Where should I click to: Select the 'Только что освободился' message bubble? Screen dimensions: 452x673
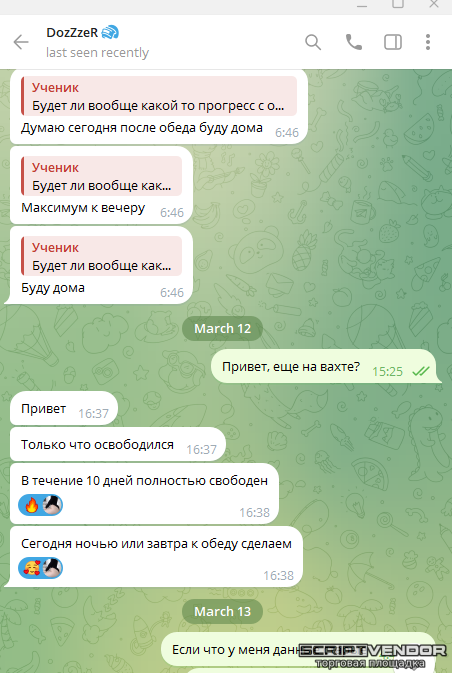coord(118,445)
